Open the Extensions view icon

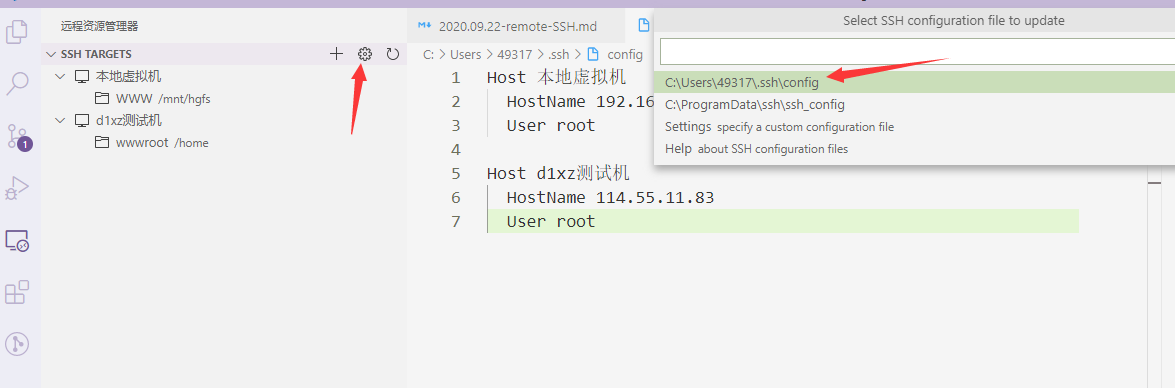coord(17,292)
